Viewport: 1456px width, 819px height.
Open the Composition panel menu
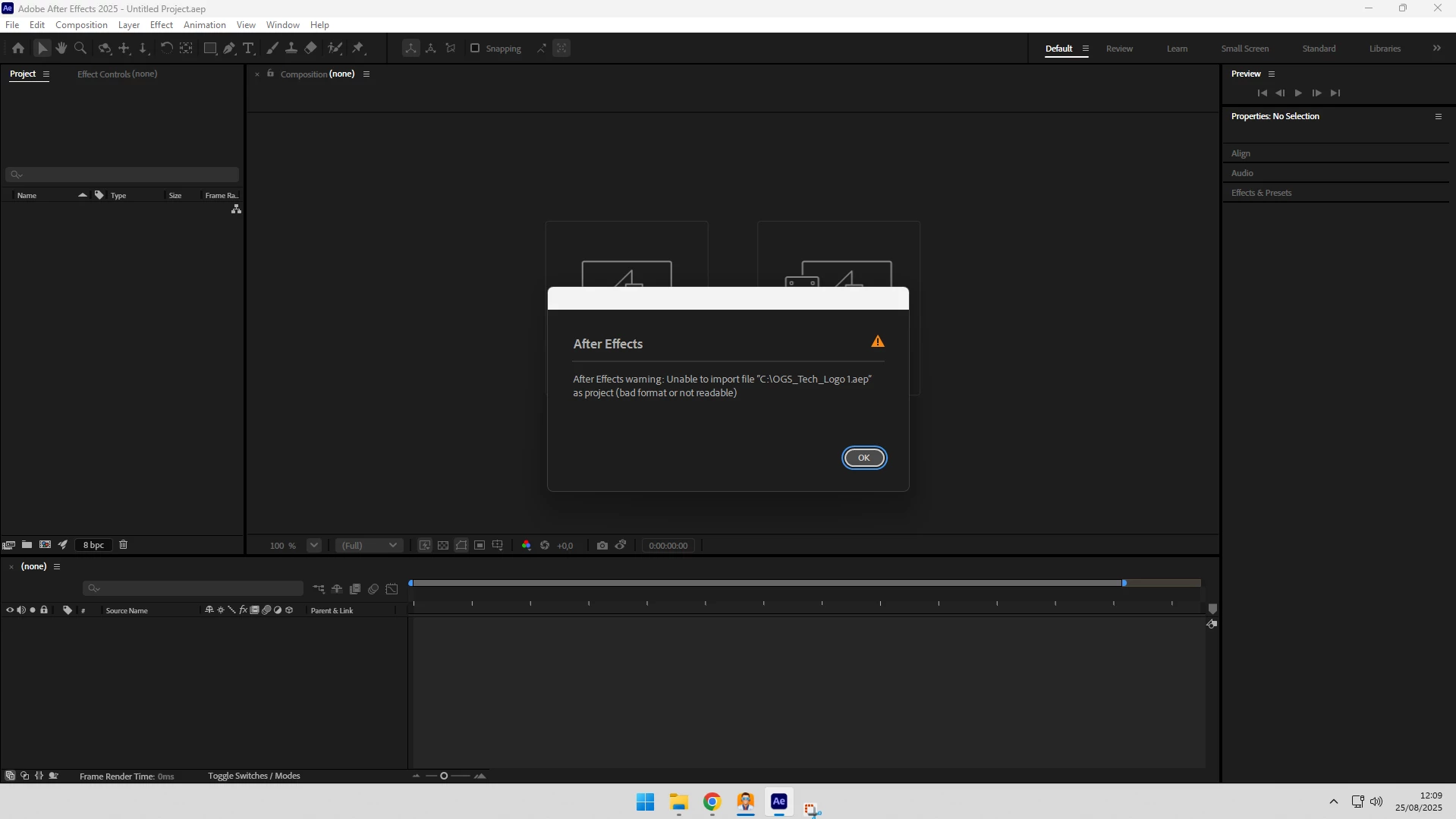coord(366,74)
